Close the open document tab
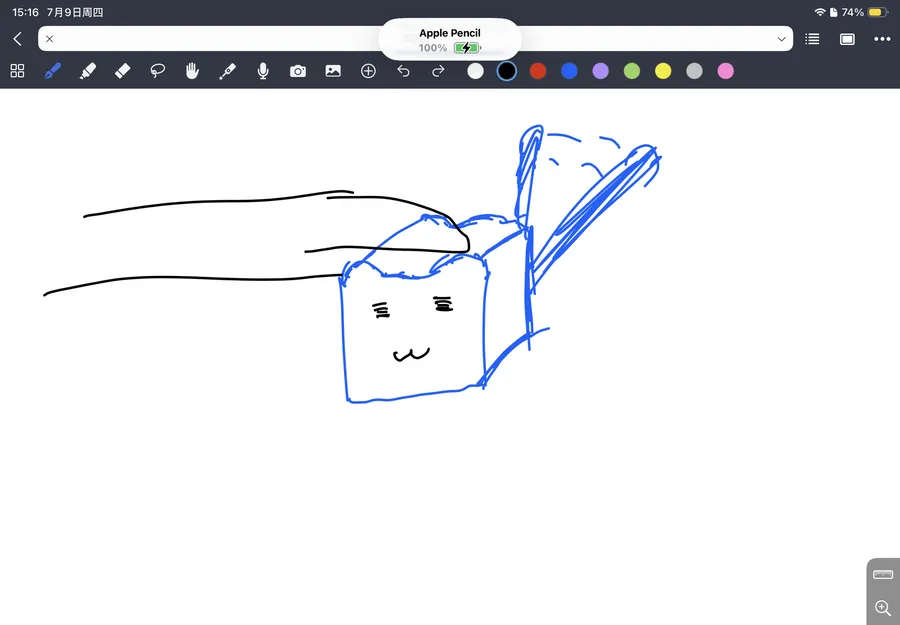900x625 pixels. 49,39
